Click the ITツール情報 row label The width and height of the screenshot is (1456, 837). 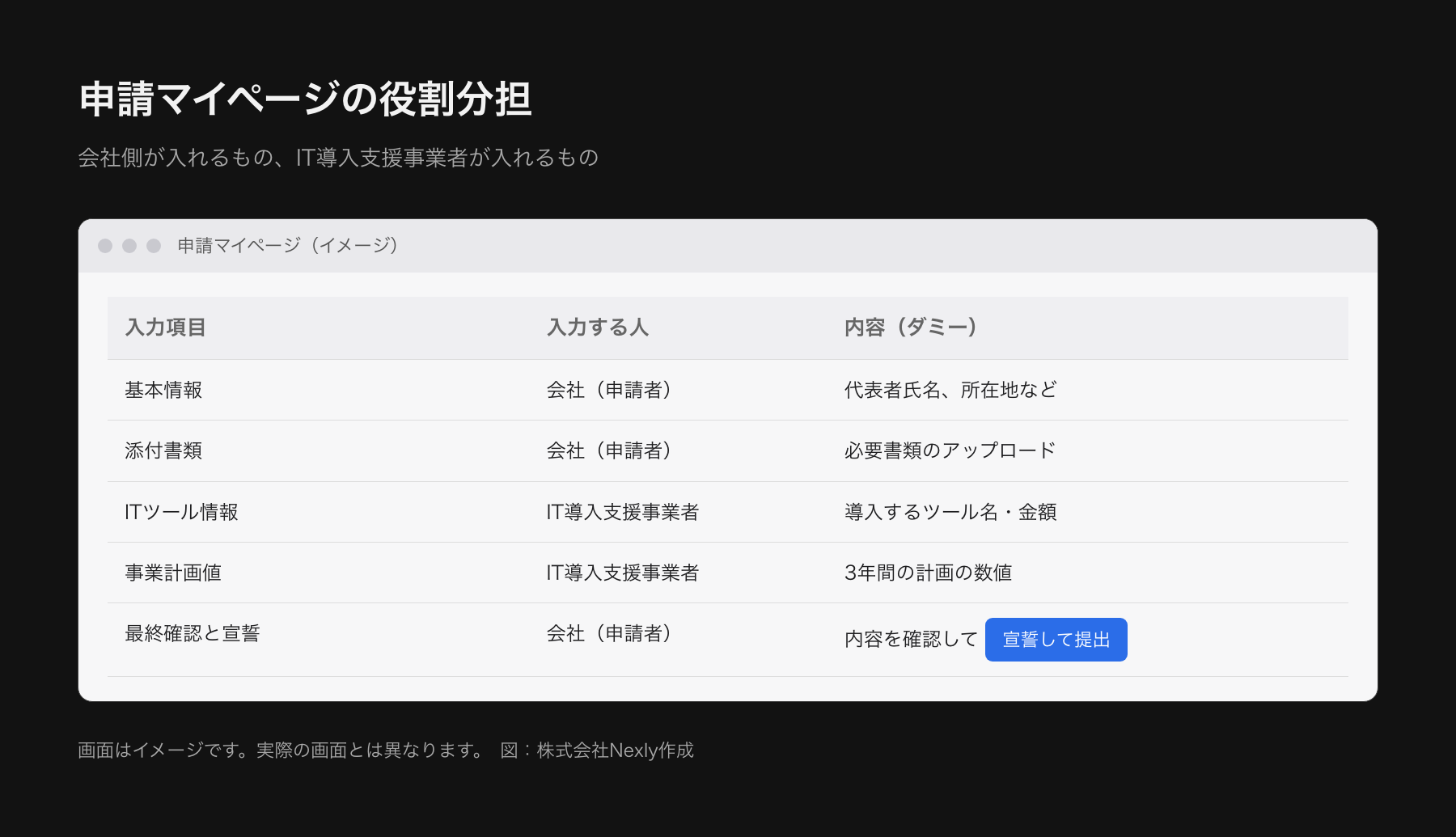pos(181,512)
